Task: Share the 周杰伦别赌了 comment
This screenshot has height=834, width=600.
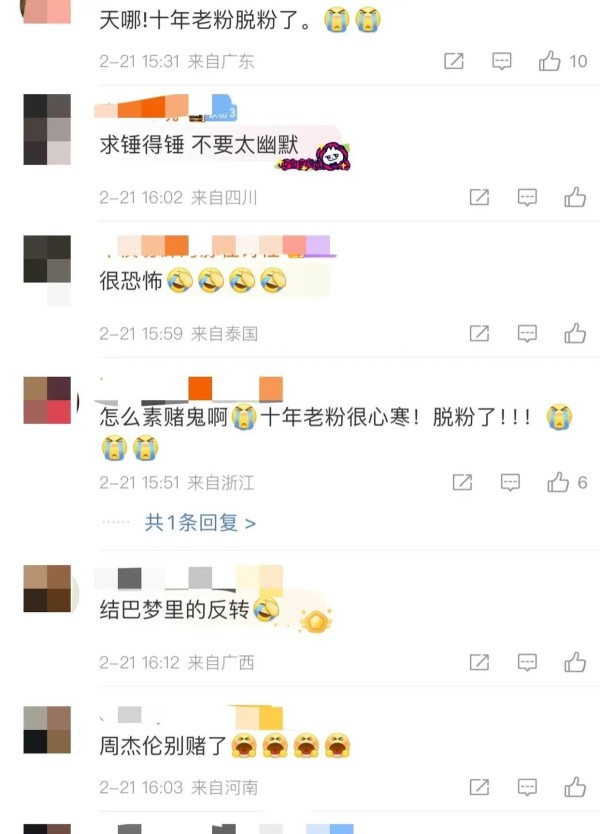Action: (x=479, y=787)
